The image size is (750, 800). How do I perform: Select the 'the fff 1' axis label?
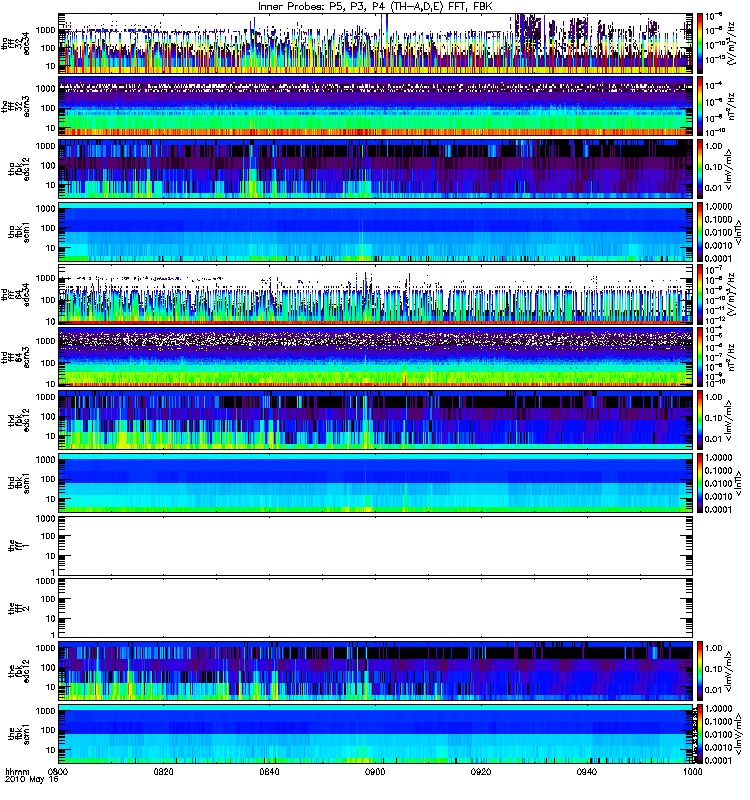click(19, 546)
